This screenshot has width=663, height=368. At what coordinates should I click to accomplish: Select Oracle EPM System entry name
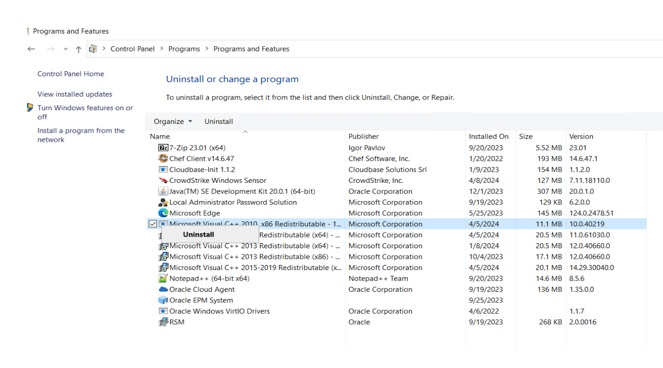point(201,300)
